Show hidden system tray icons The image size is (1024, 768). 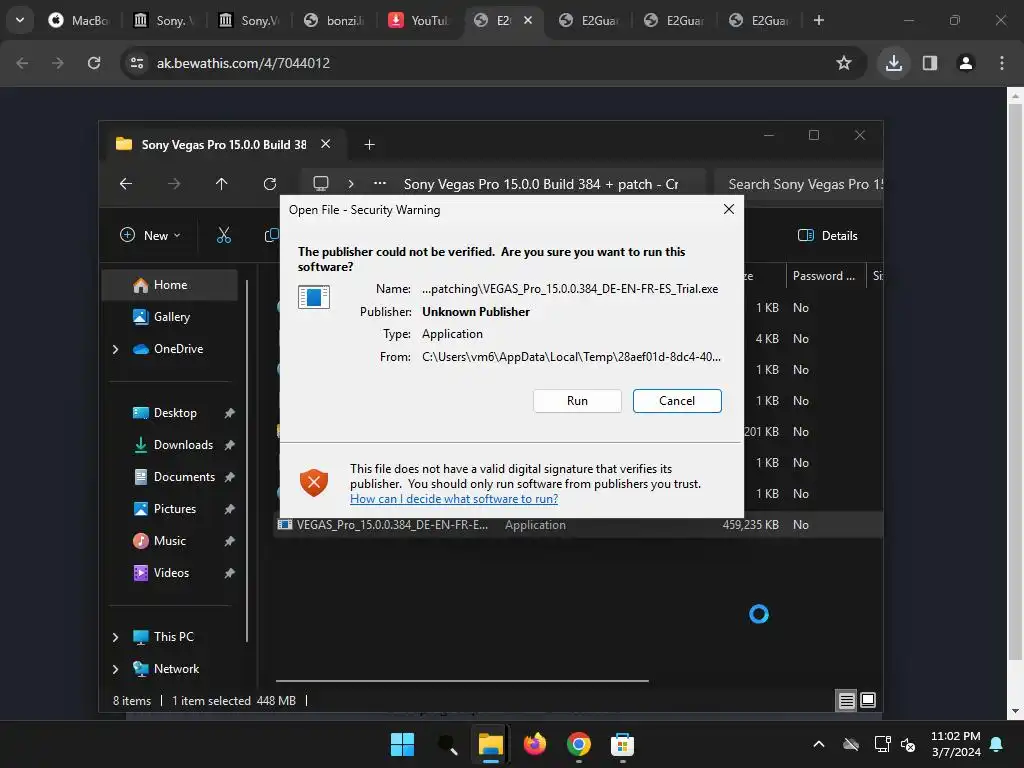tap(818, 744)
